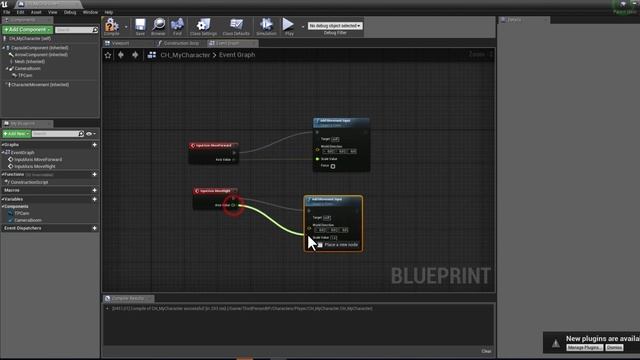The width and height of the screenshot is (640, 360).
Task: Click the search icon in Components panel
Action: (95, 30)
